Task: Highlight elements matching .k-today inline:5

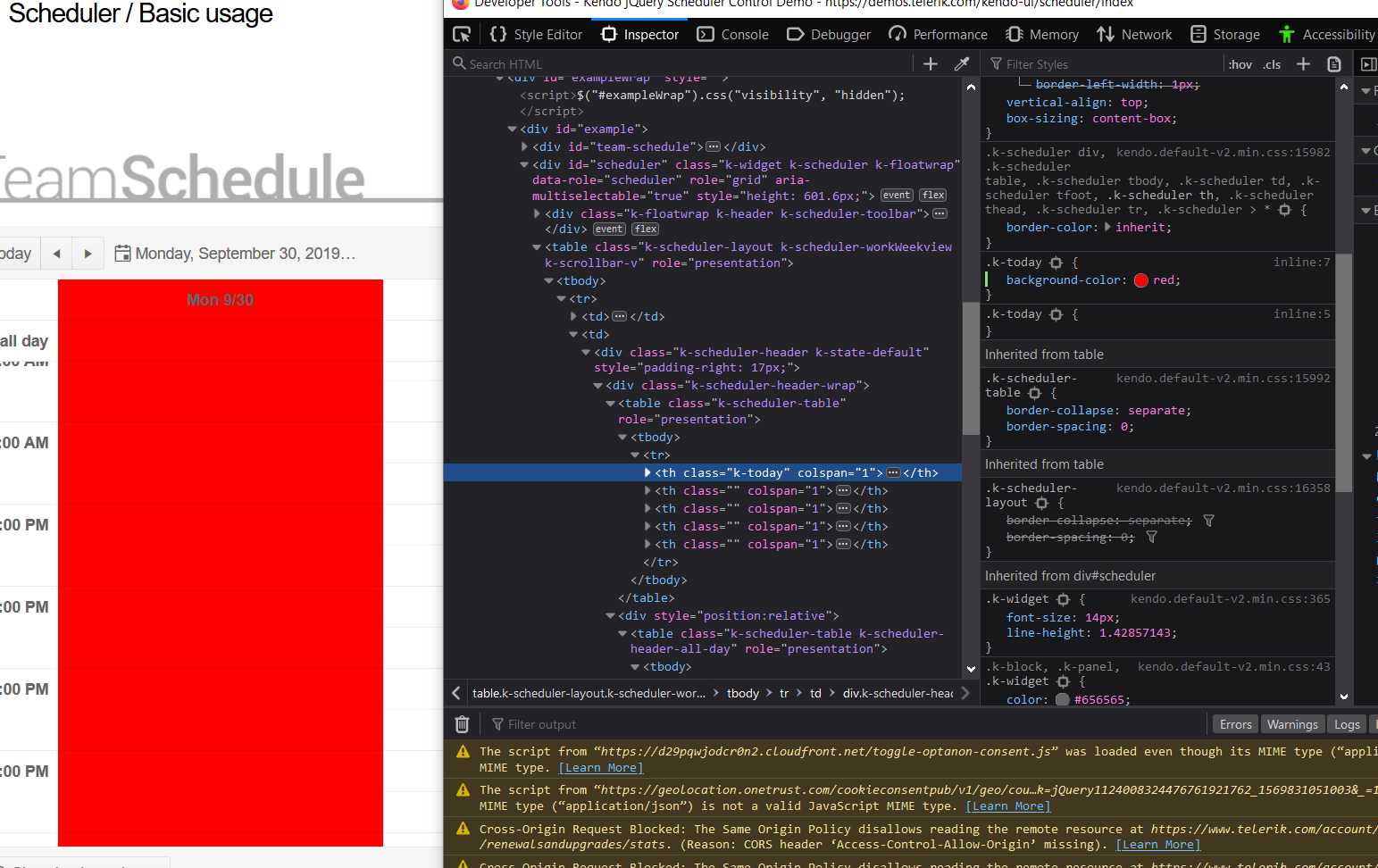Action: click(1056, 314)
